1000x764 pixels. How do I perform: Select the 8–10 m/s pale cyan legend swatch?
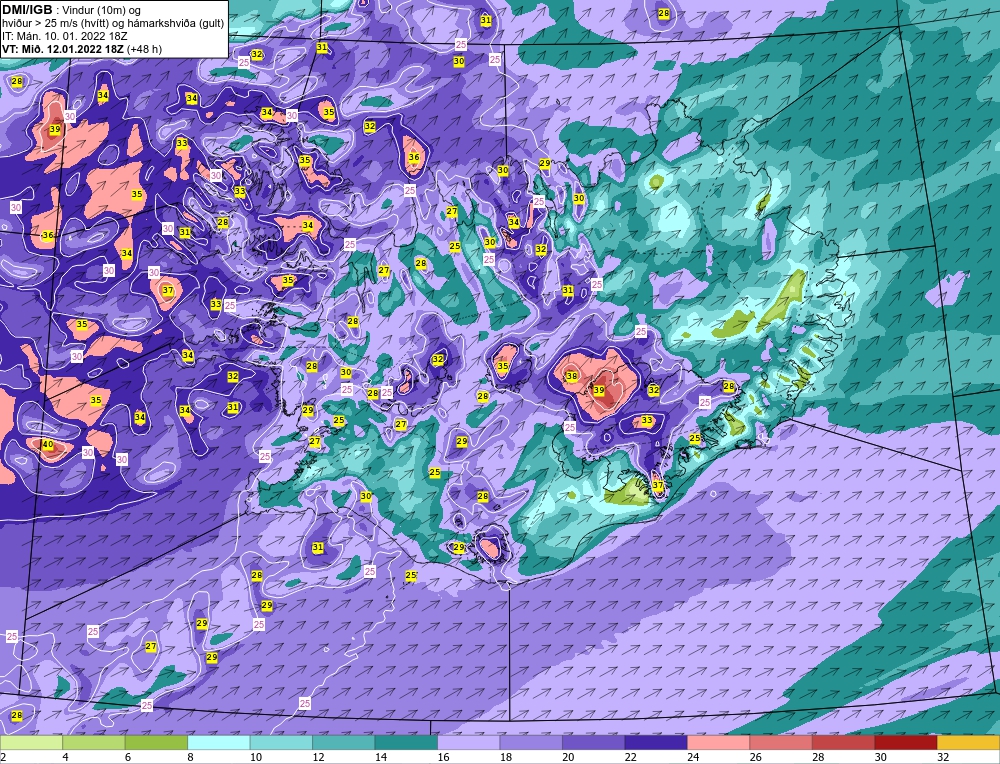coord(219,743)
